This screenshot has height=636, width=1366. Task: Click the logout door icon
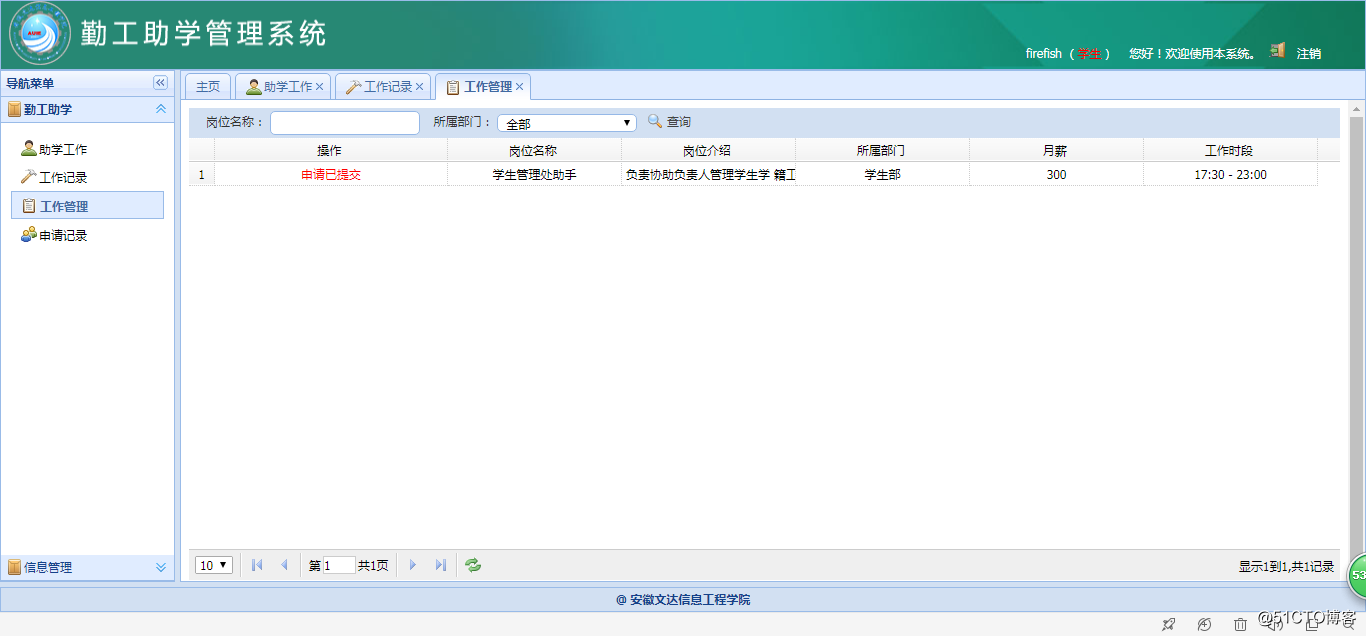[1277, 50]
